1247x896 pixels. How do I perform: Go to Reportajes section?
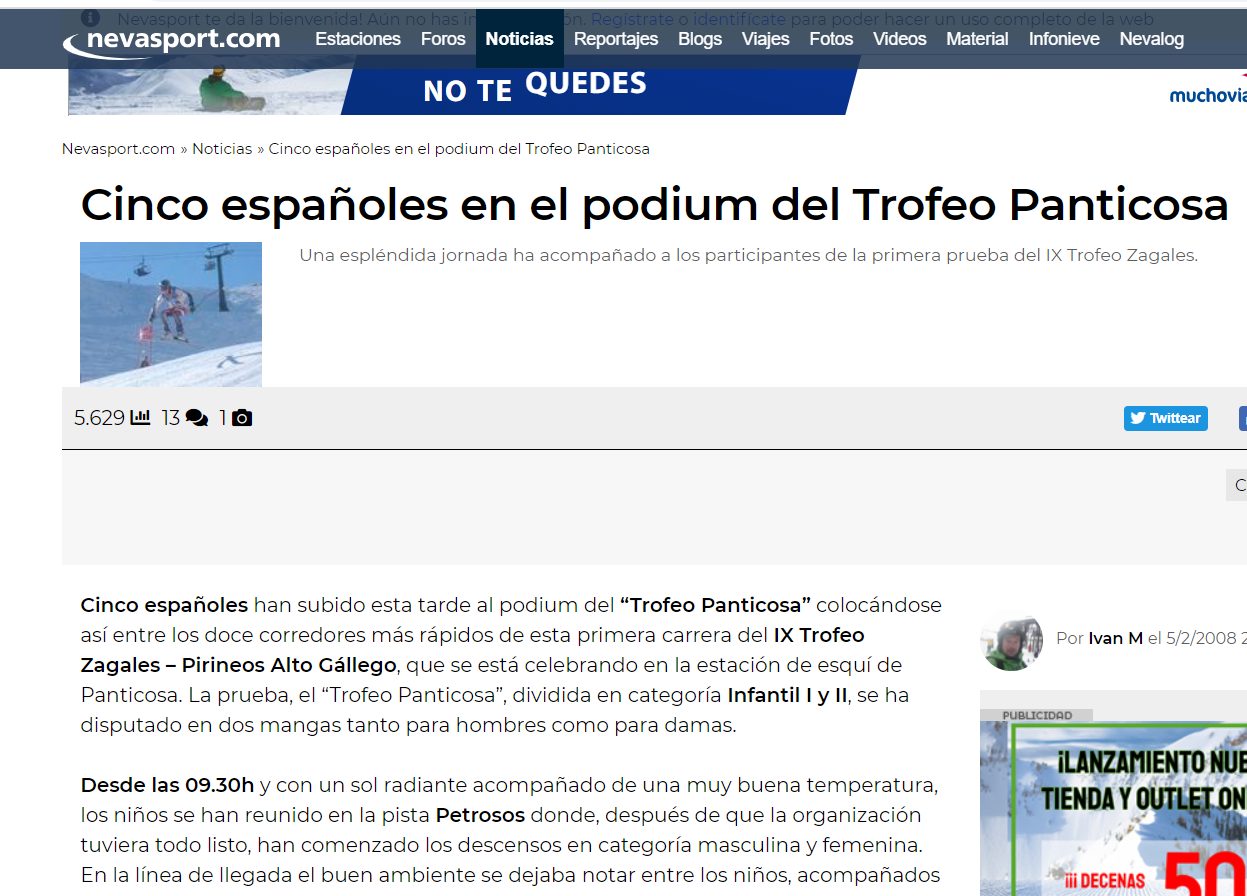click(616, 39)
